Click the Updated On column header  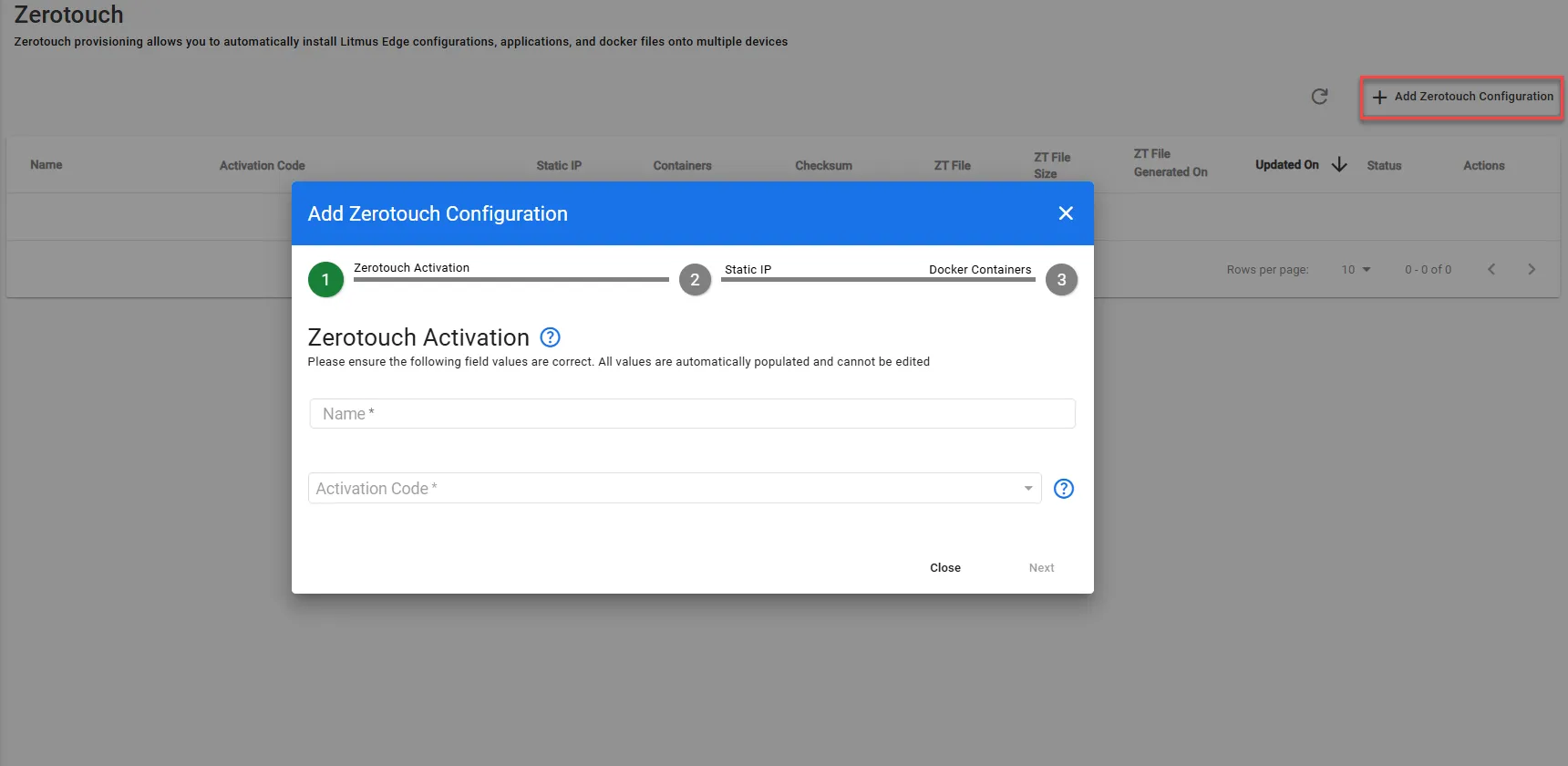pos(1287,165)
